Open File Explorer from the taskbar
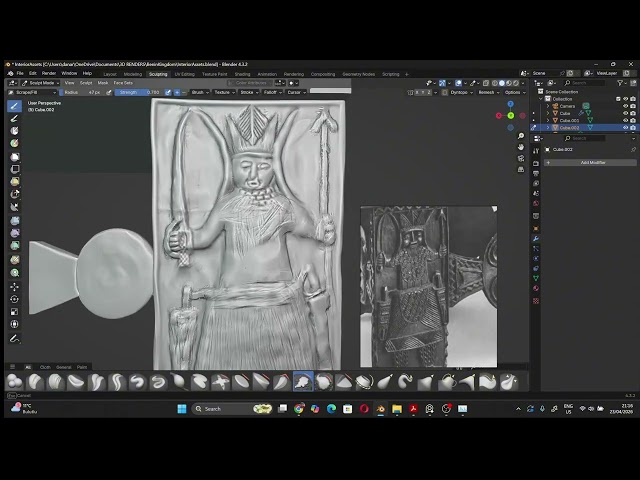Screen dimensions: 640x480 (397, 409)
